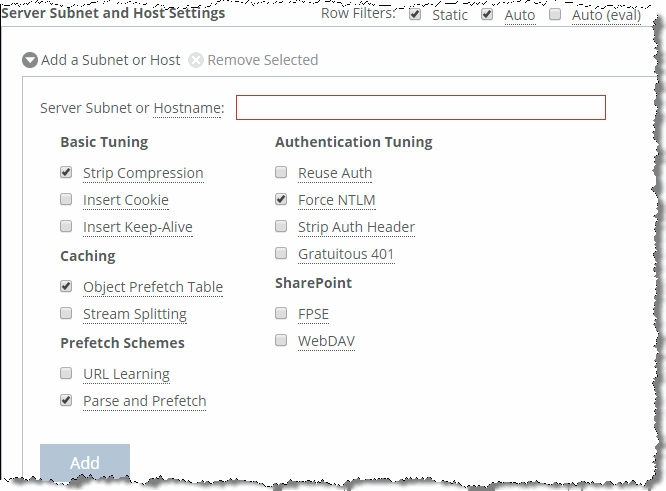666x491 pixels.
Task: Click the Remove Selected X icon
Action: click(196, 60)
